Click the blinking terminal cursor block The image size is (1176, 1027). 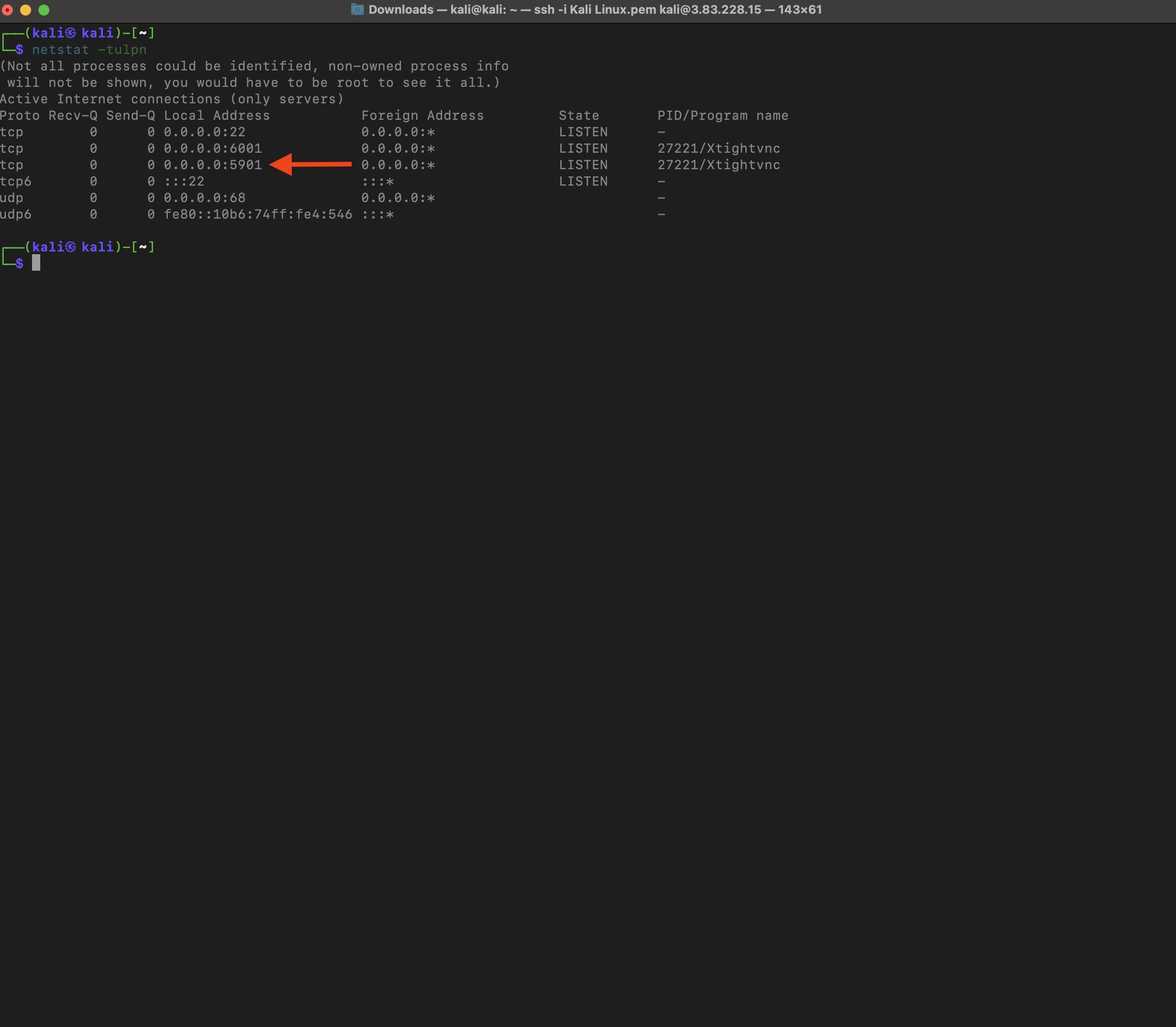click(x=37, y=263)
